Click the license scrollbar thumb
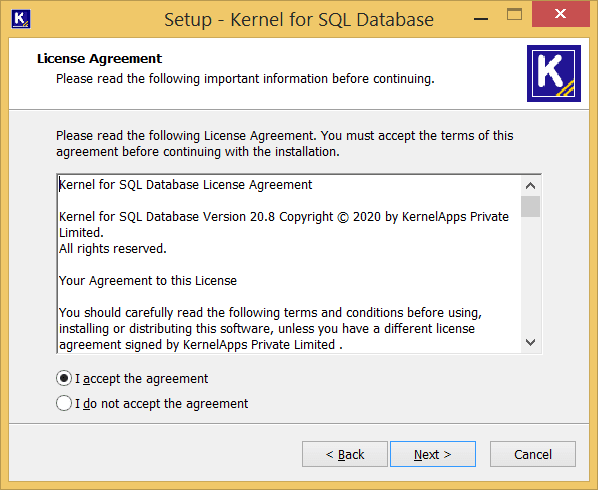 pos(530,206)
